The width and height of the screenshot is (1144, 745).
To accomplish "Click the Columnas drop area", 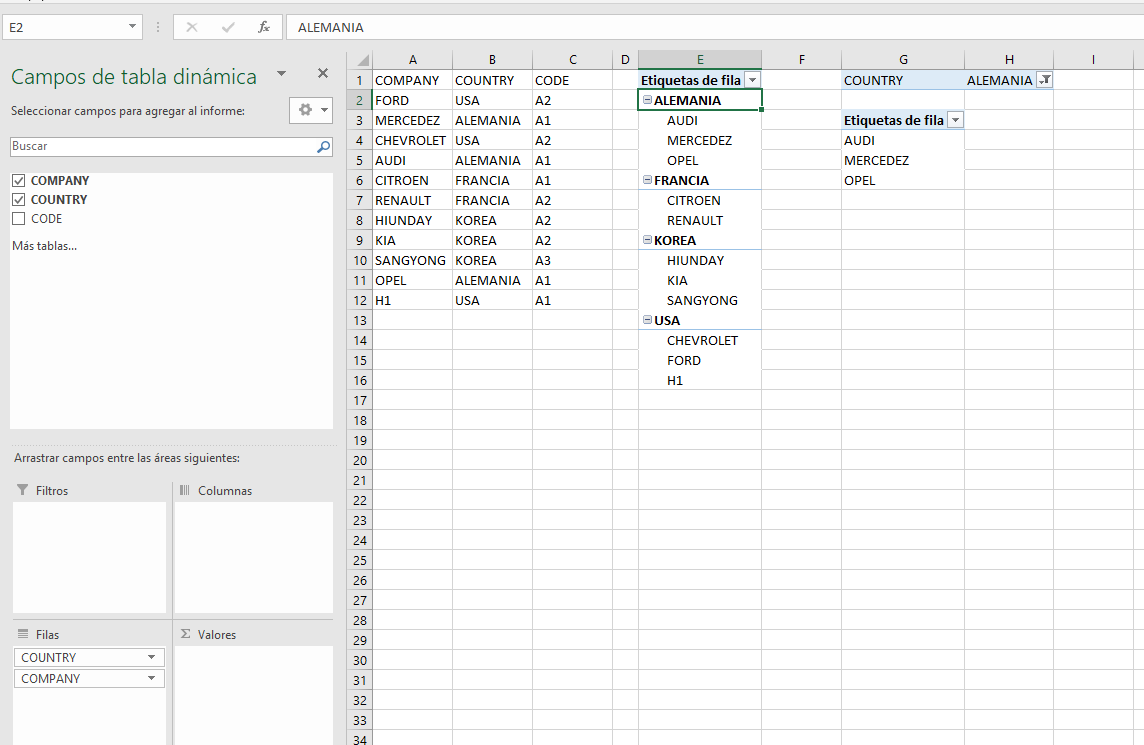I will 254,557.
